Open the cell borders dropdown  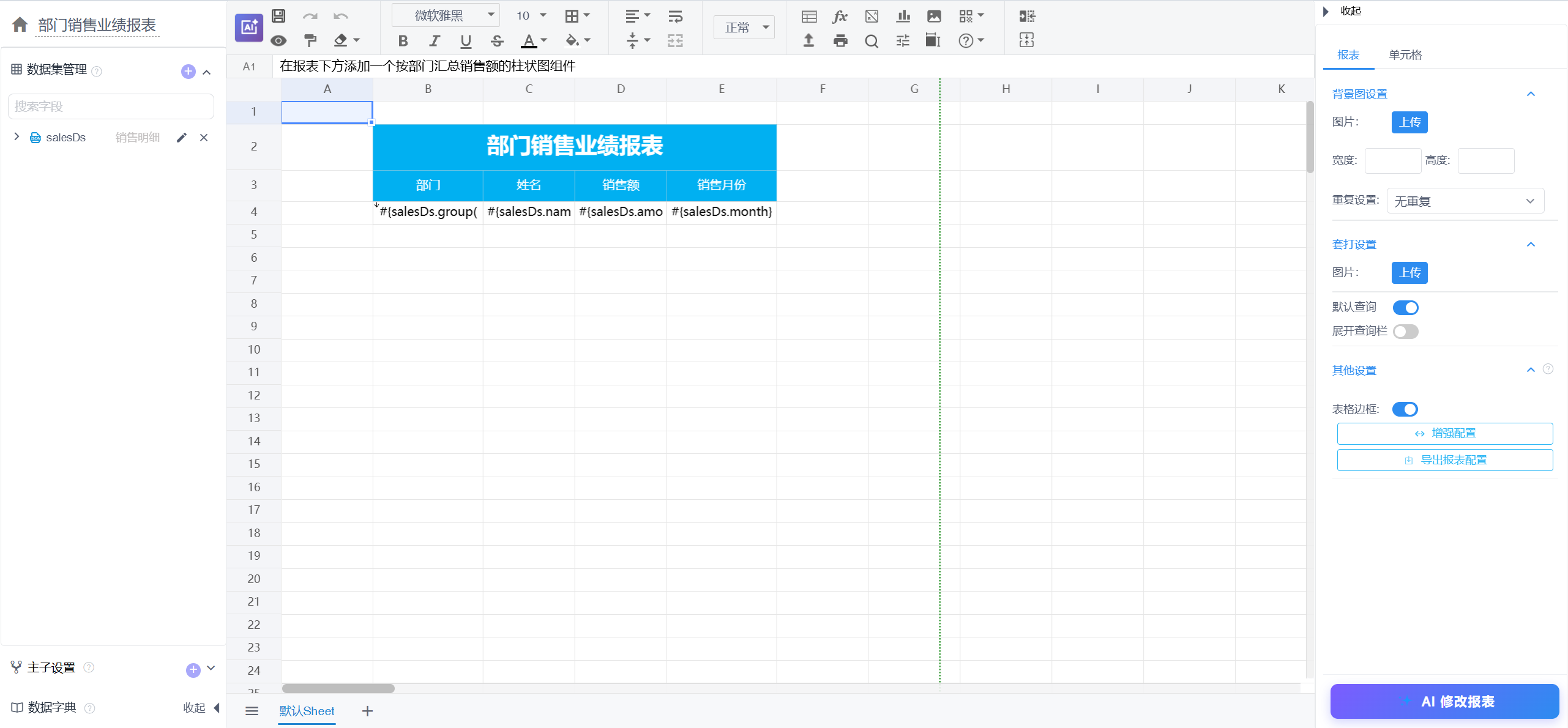(x=577, y=16)
